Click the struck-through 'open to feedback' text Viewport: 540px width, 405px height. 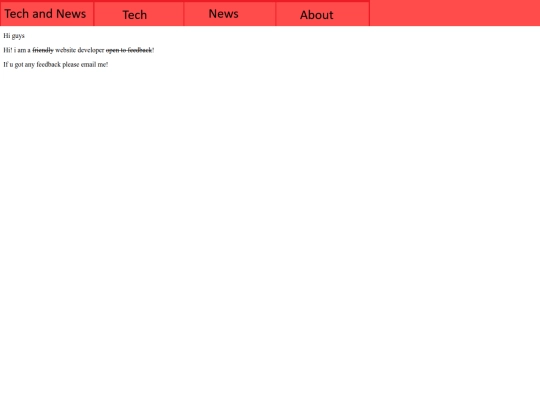click(129, 50)
